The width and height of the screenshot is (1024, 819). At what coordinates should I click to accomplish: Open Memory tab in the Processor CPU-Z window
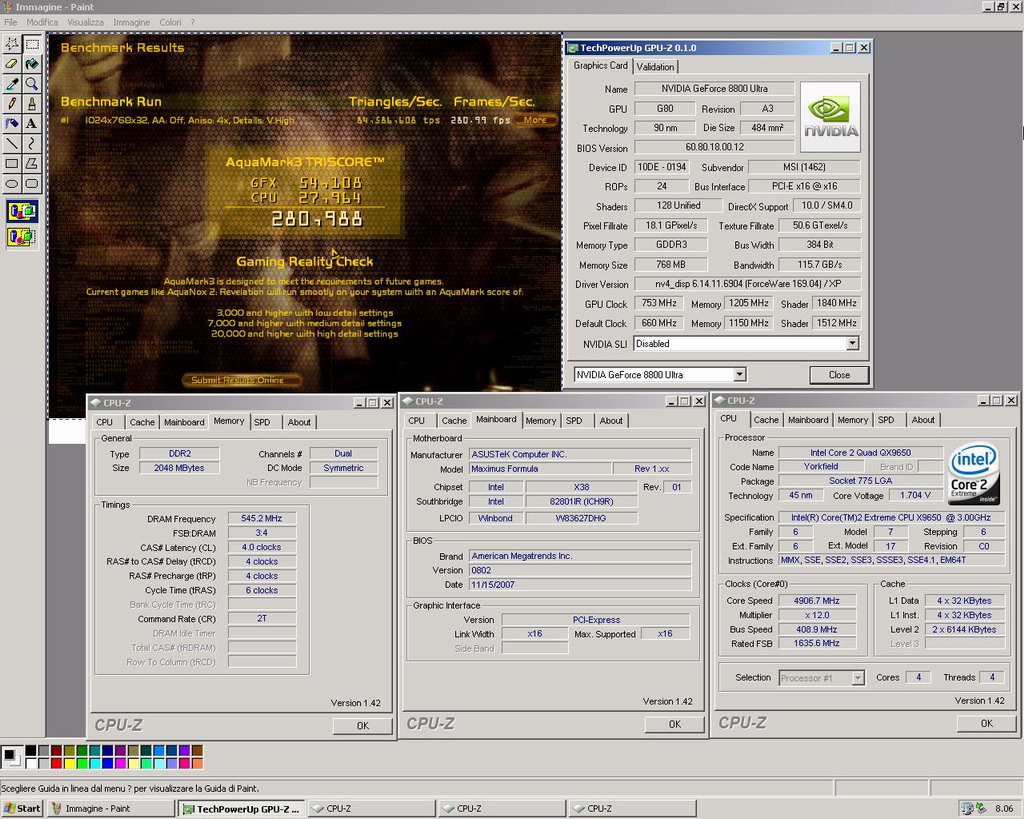[x=852, y=420]
